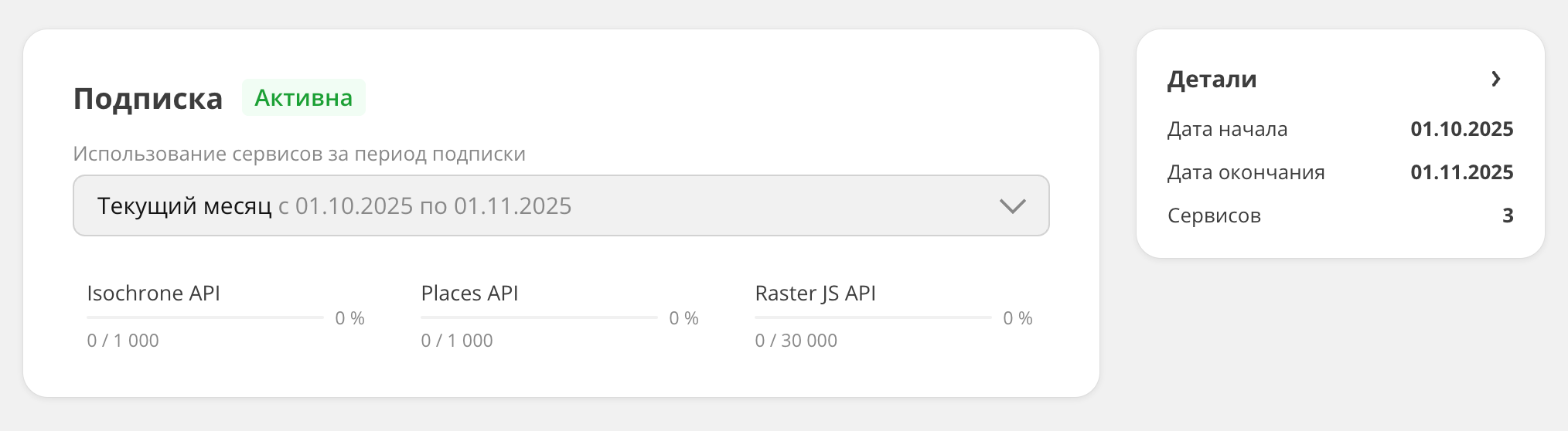Click the 'Дата окончания' label
The height and width of the screenshot is (431, 1568).
click(1246, 172)
